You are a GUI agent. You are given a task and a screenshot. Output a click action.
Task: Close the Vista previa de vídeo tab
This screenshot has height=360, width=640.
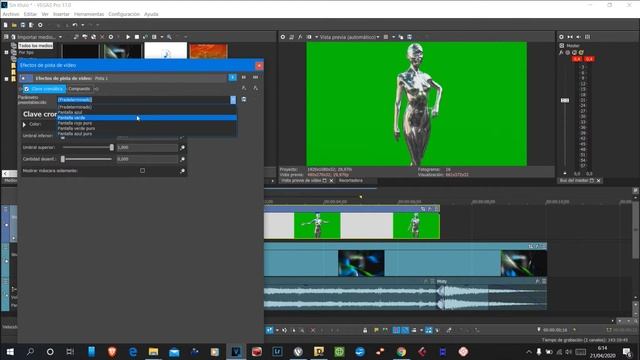tap(331, 180)
